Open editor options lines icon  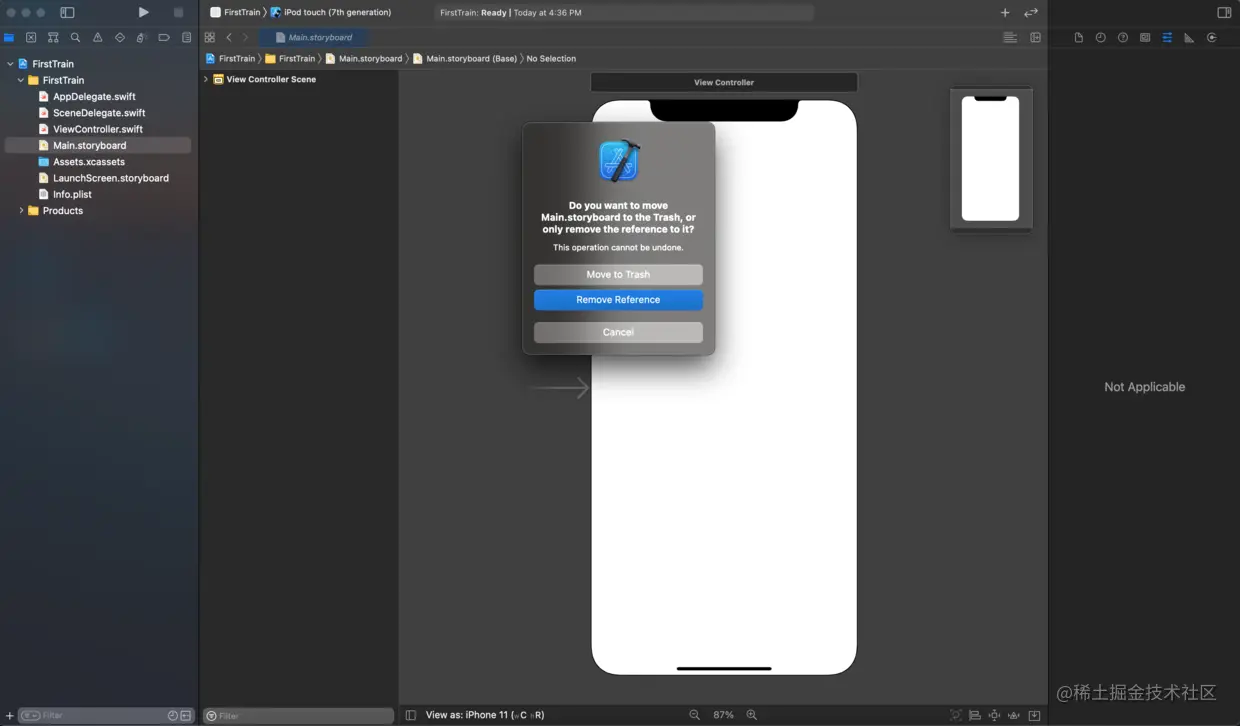pyautogui.click(x=1010, y=37)
